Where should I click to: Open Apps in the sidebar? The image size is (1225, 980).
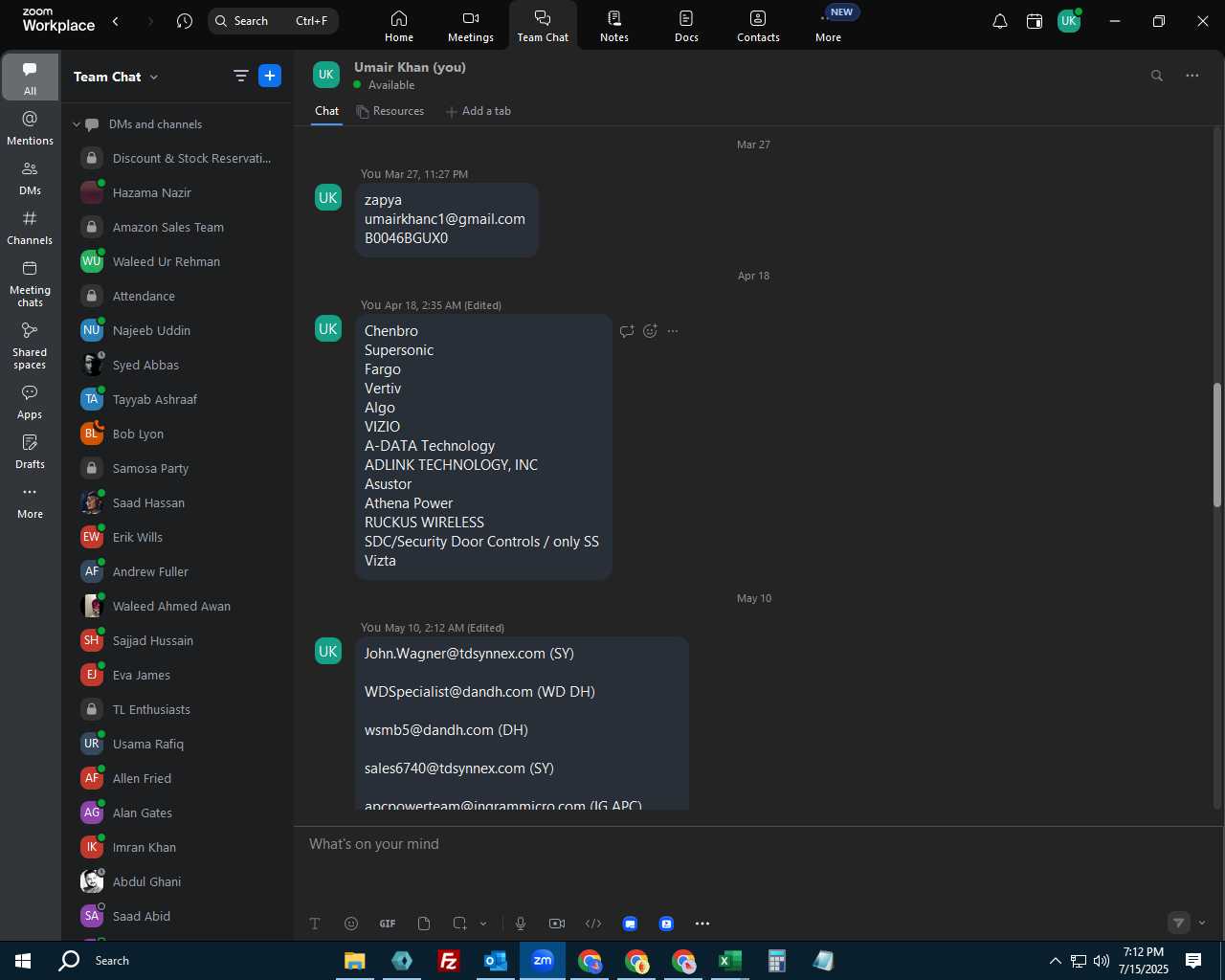click(30, 402)
